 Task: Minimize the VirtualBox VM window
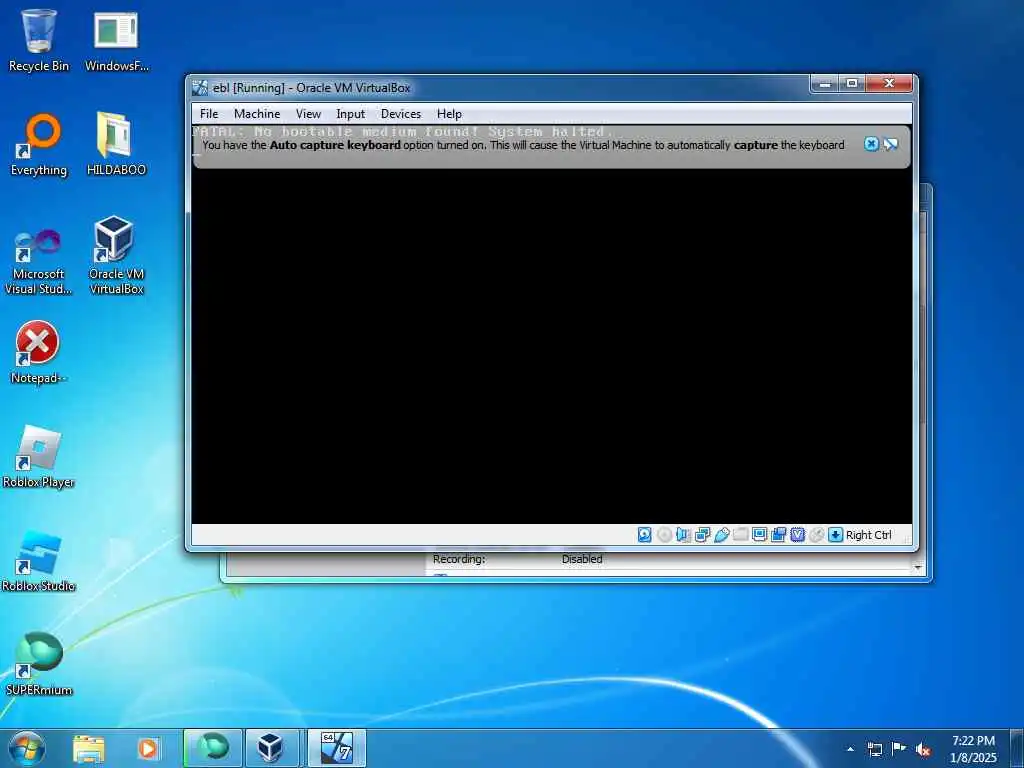825,84
